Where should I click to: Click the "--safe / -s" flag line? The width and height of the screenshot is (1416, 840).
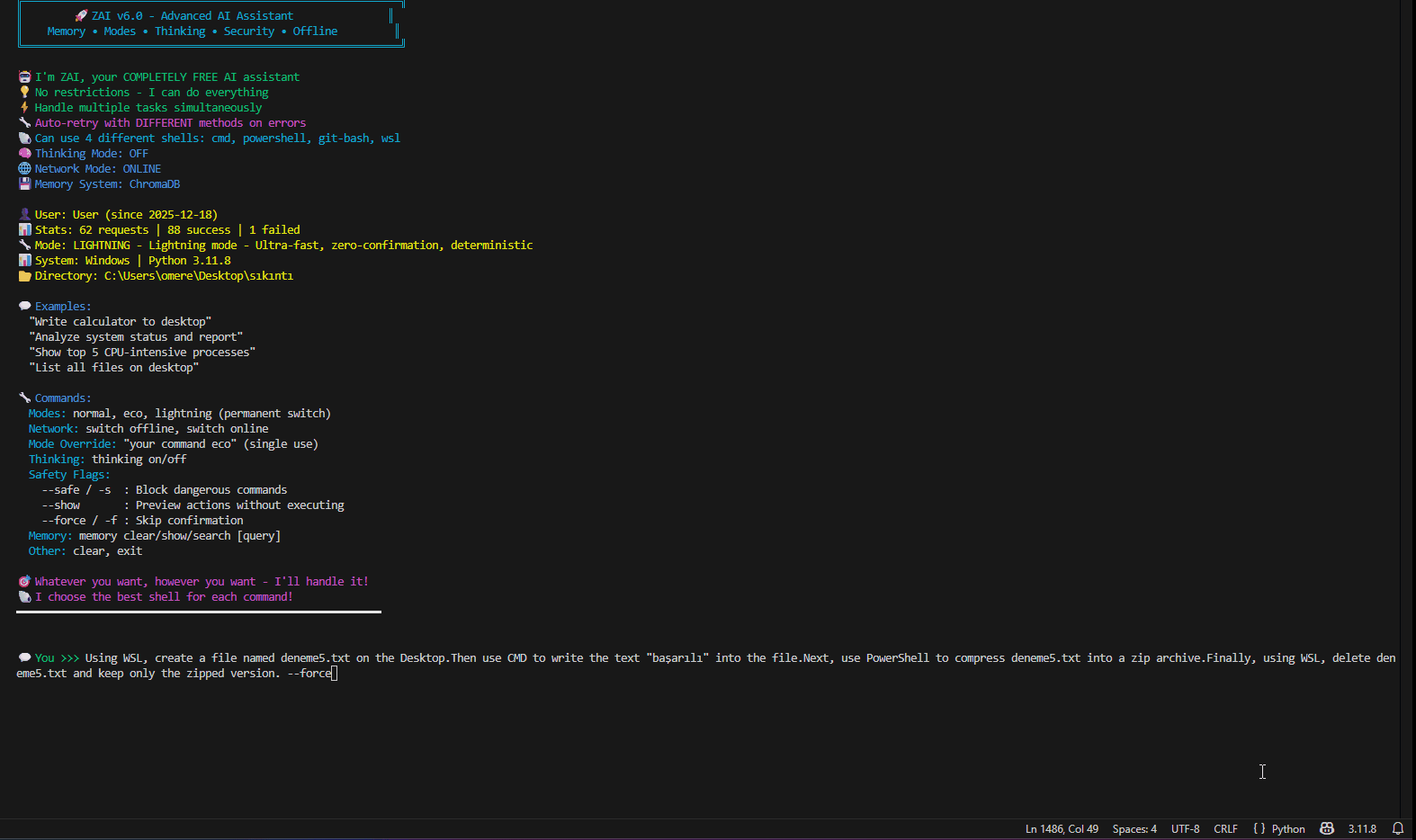(165, 489)
